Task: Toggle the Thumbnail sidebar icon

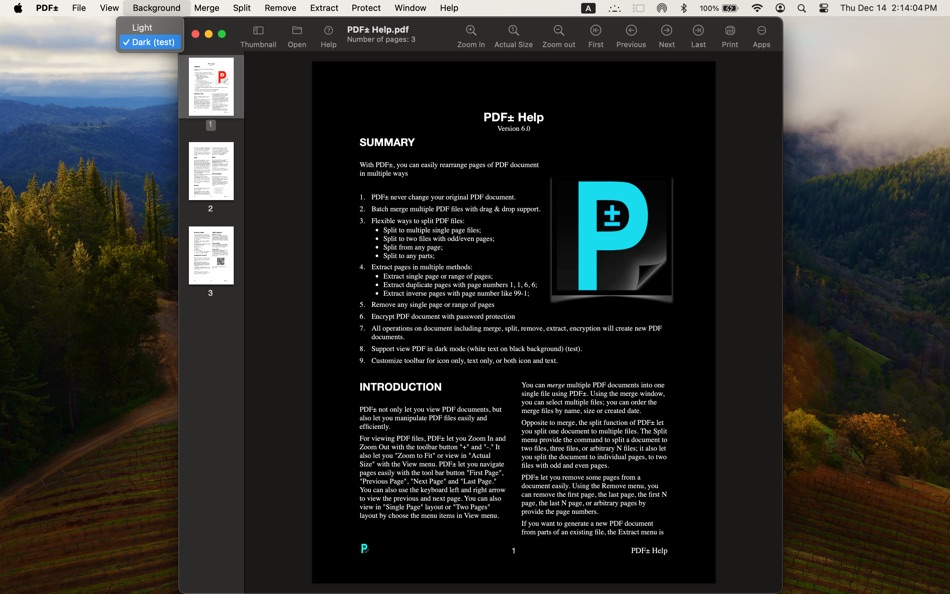Action: click(x=258, y=30)
